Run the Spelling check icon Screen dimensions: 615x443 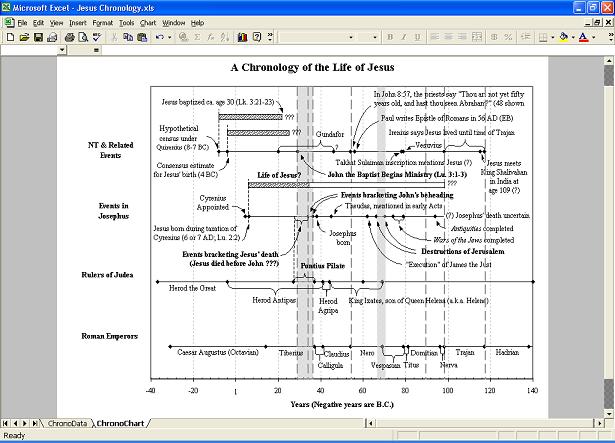pyautogui.click(x=97, y=37)
